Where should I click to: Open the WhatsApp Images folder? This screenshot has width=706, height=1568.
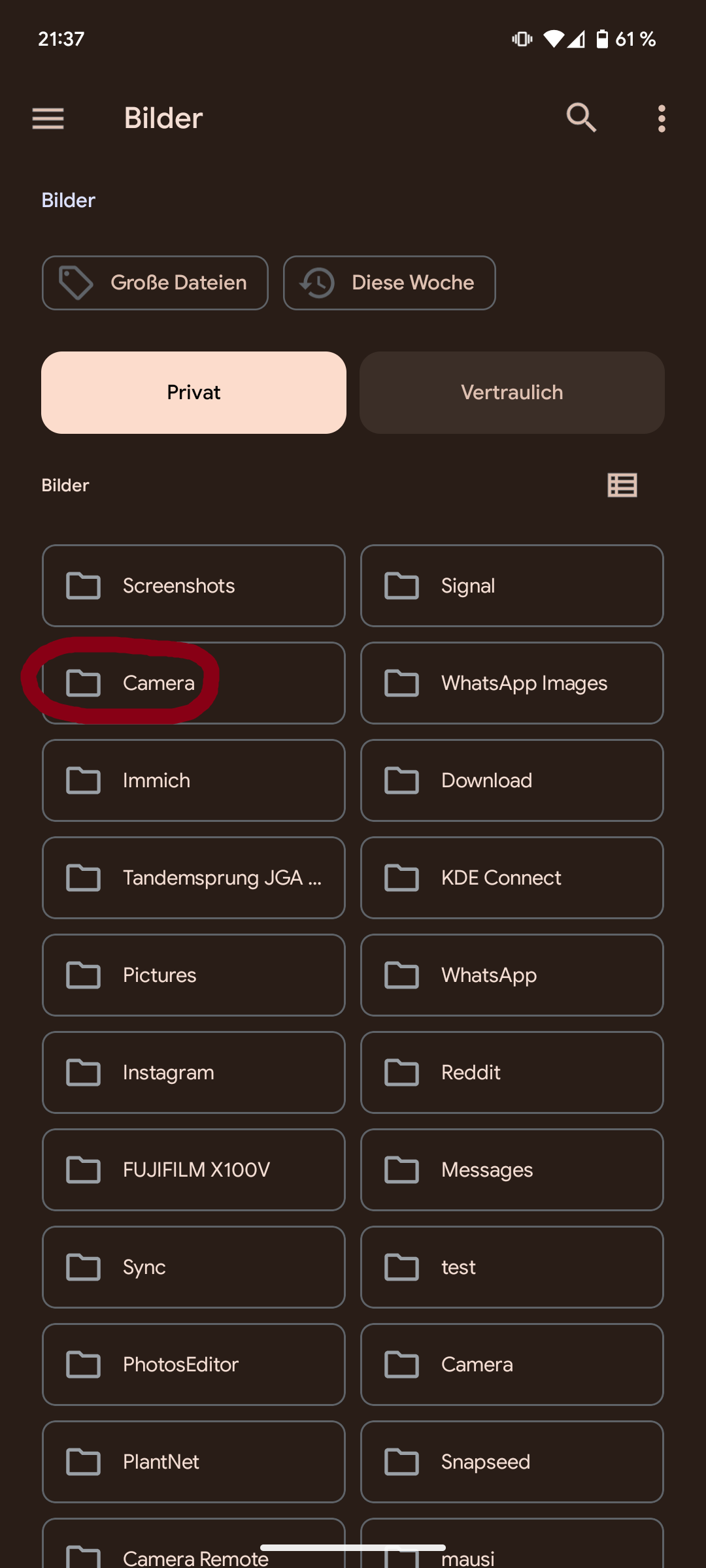[512, 683]
